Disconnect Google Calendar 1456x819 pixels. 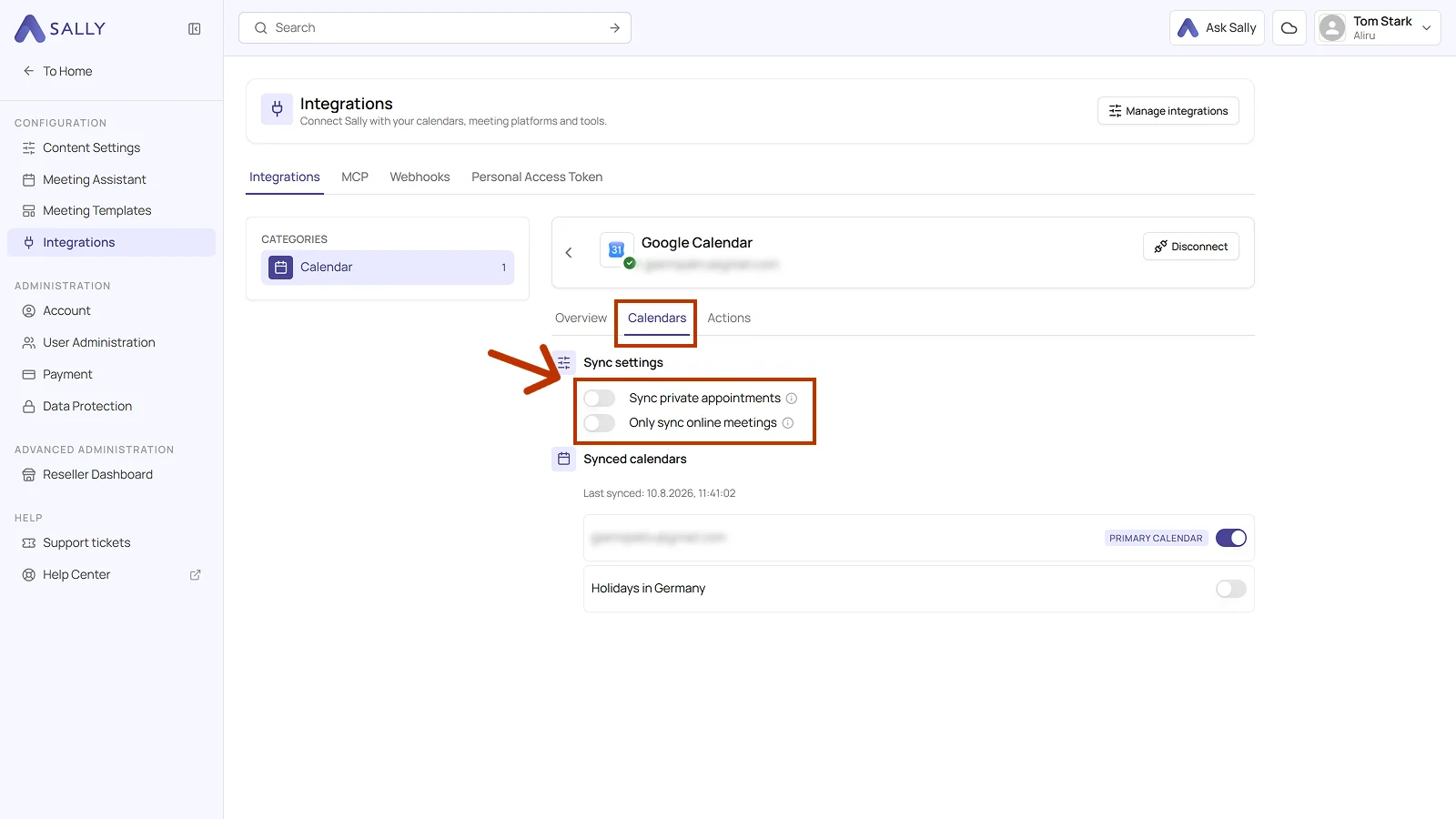coord(1191,247)
